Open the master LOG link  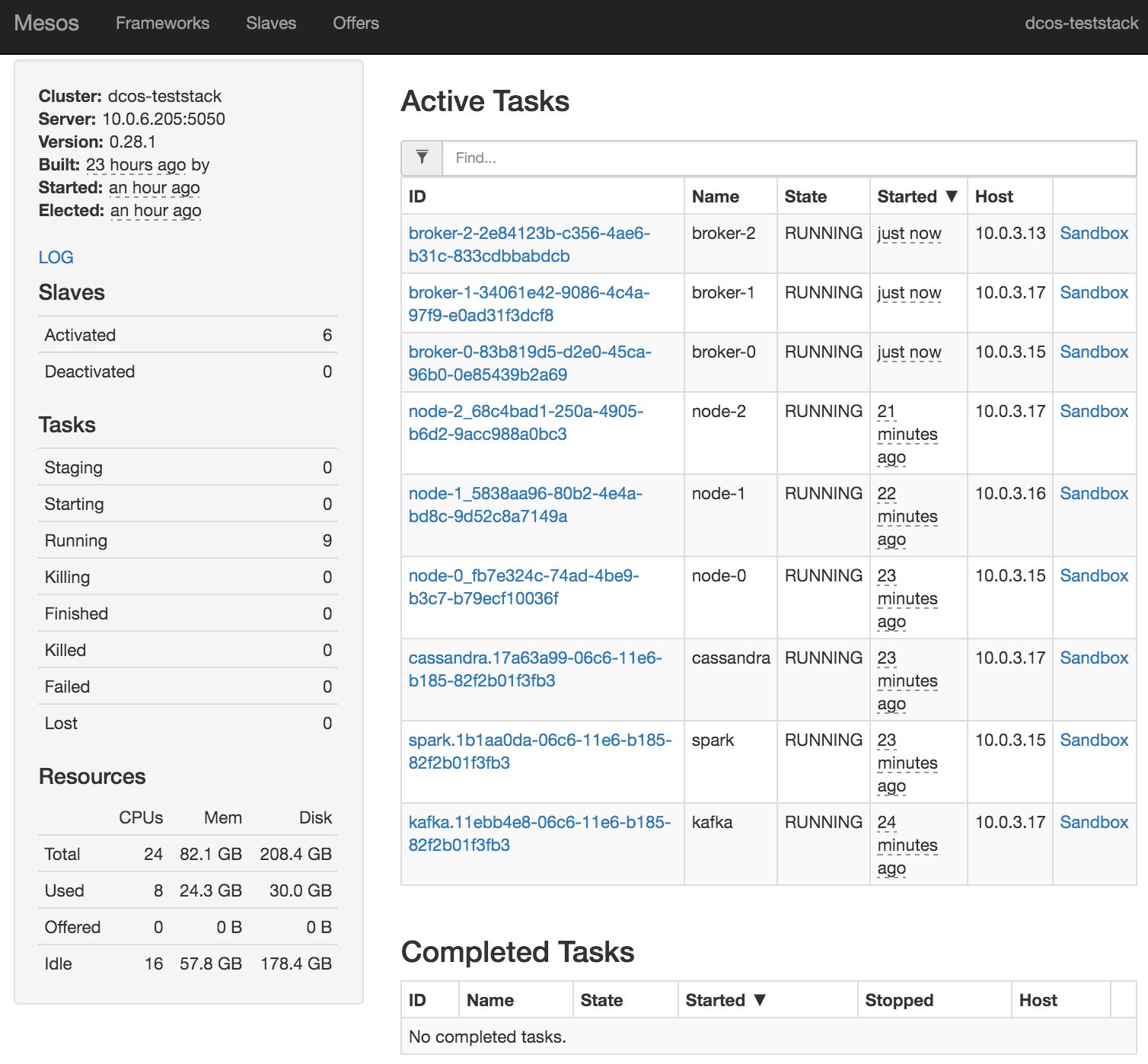pyautogui.click(x=56, y=257)
